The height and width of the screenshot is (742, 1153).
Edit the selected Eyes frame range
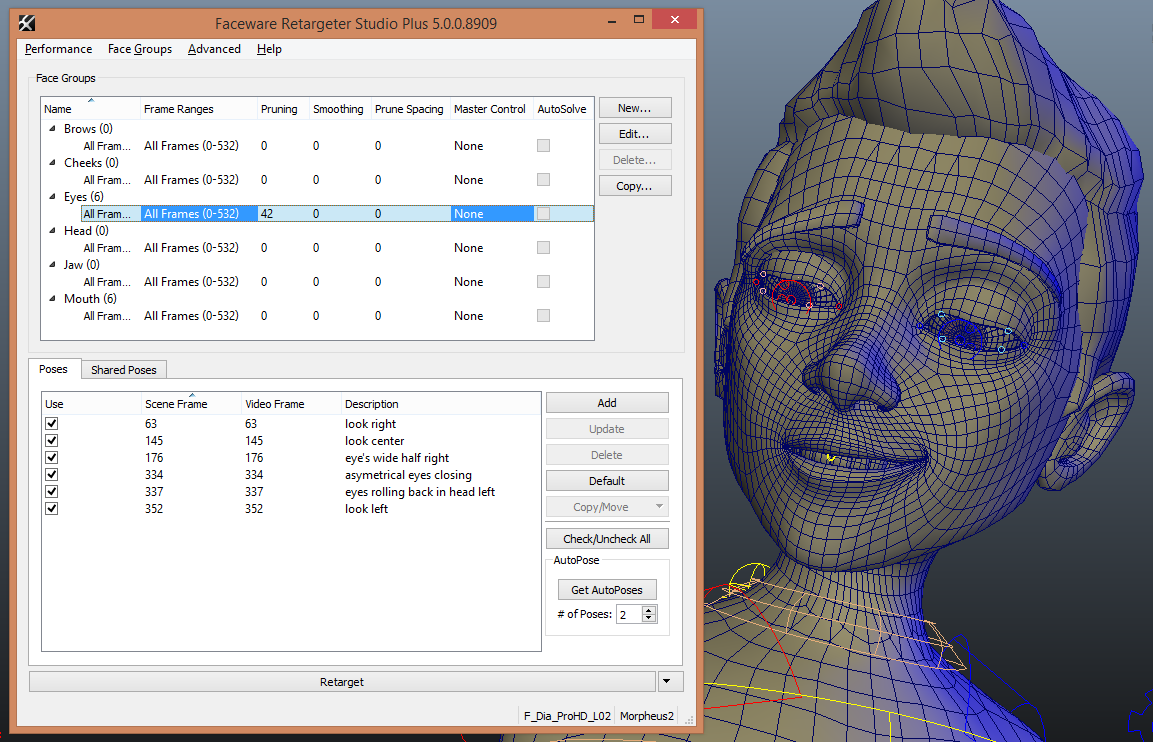click(x=634, y=133)
